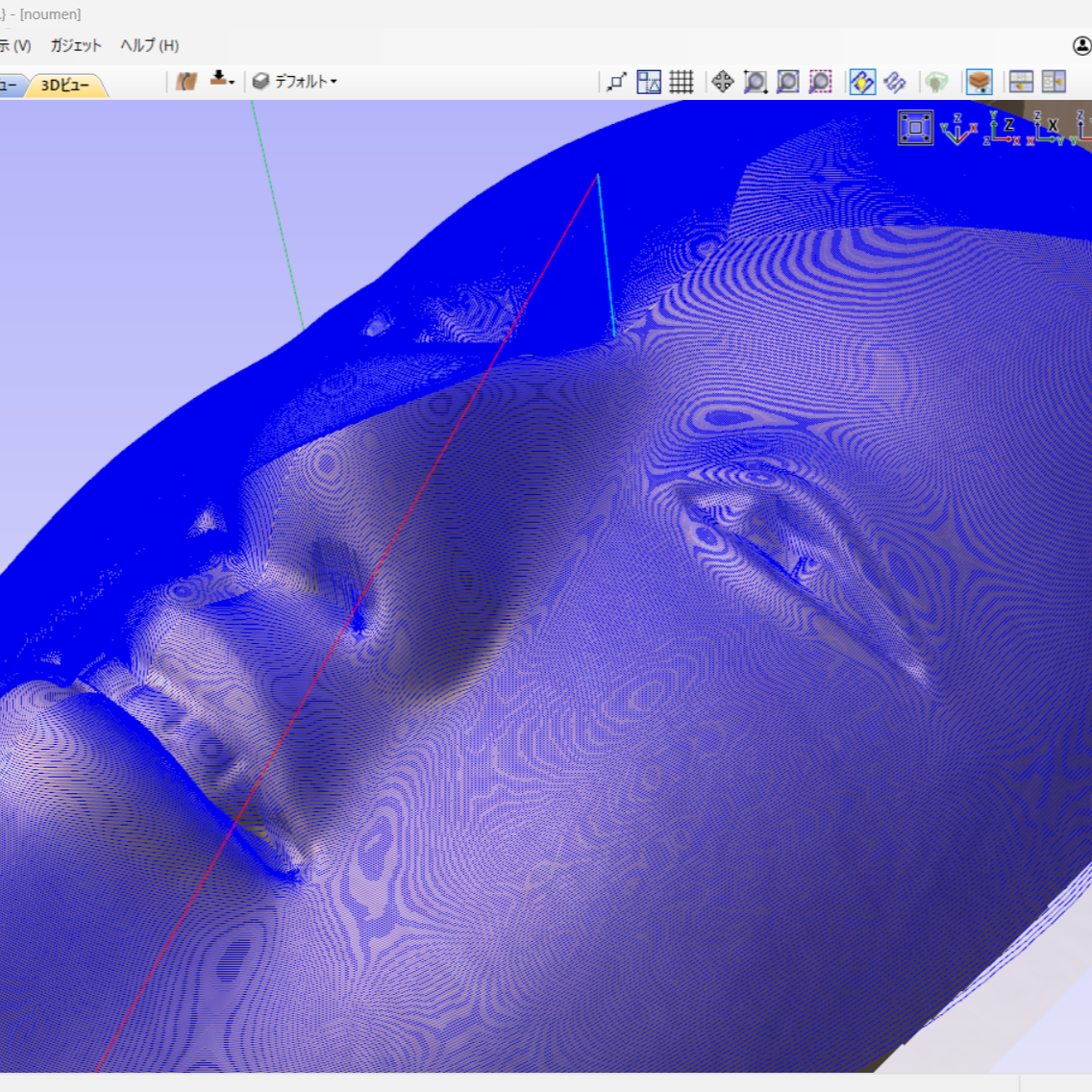The height and width of the screenshot is (1092, 1092).
Task: Click the vertical window tiling icon
Action: pyautogui.click(x=1054, y=82)
